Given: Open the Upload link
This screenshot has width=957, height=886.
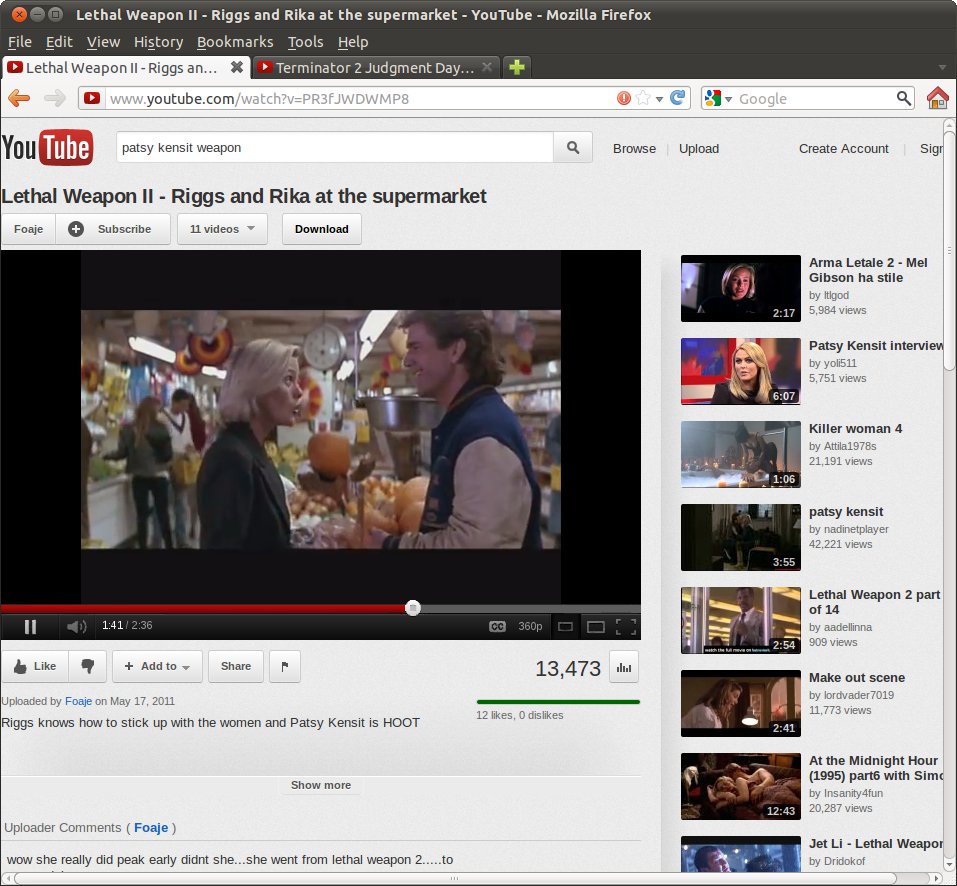Looking at the screenshot, I should click(699, 149).
